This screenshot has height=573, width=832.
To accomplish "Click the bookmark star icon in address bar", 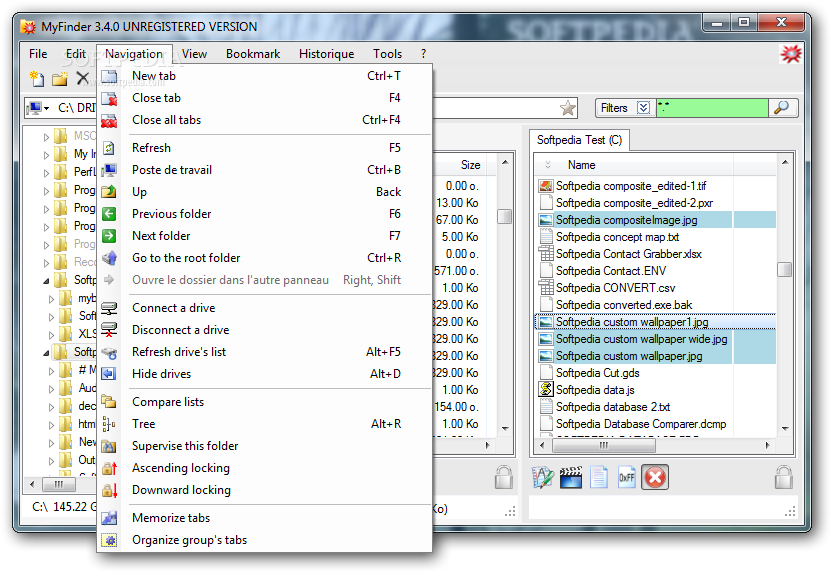I will [568, 108].
